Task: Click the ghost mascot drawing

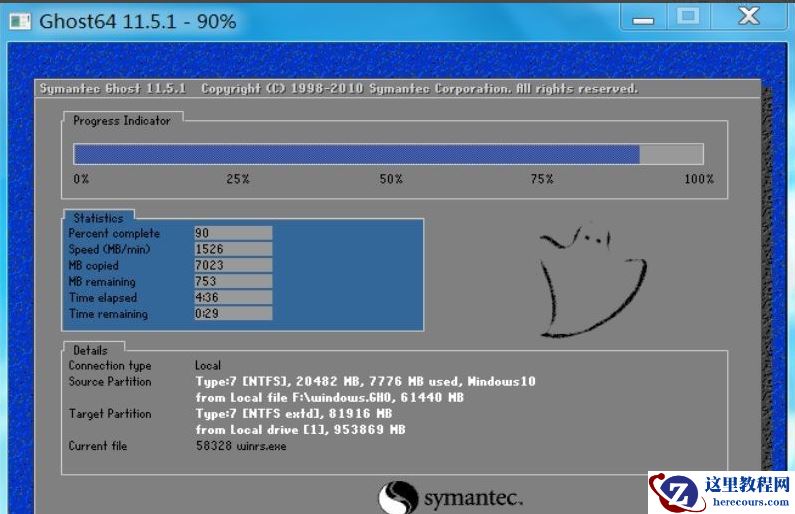Action: [x=592, y=282]
